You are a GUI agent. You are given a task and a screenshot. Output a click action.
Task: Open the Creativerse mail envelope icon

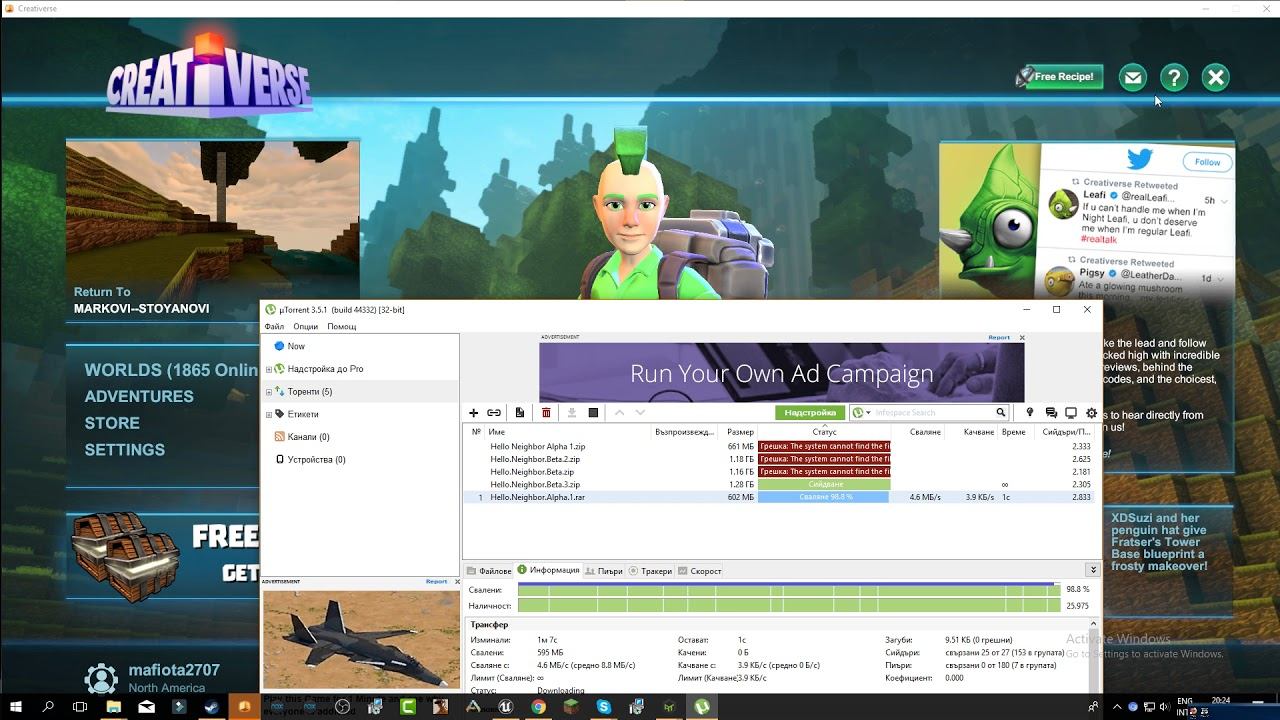click(1132, 77)
